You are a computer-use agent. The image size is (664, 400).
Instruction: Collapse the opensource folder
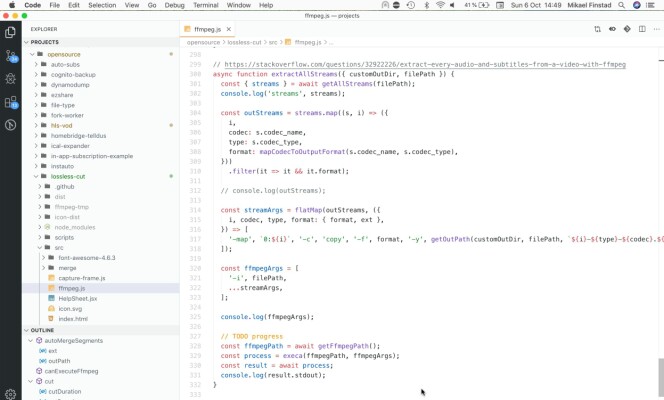pos(32,54)
